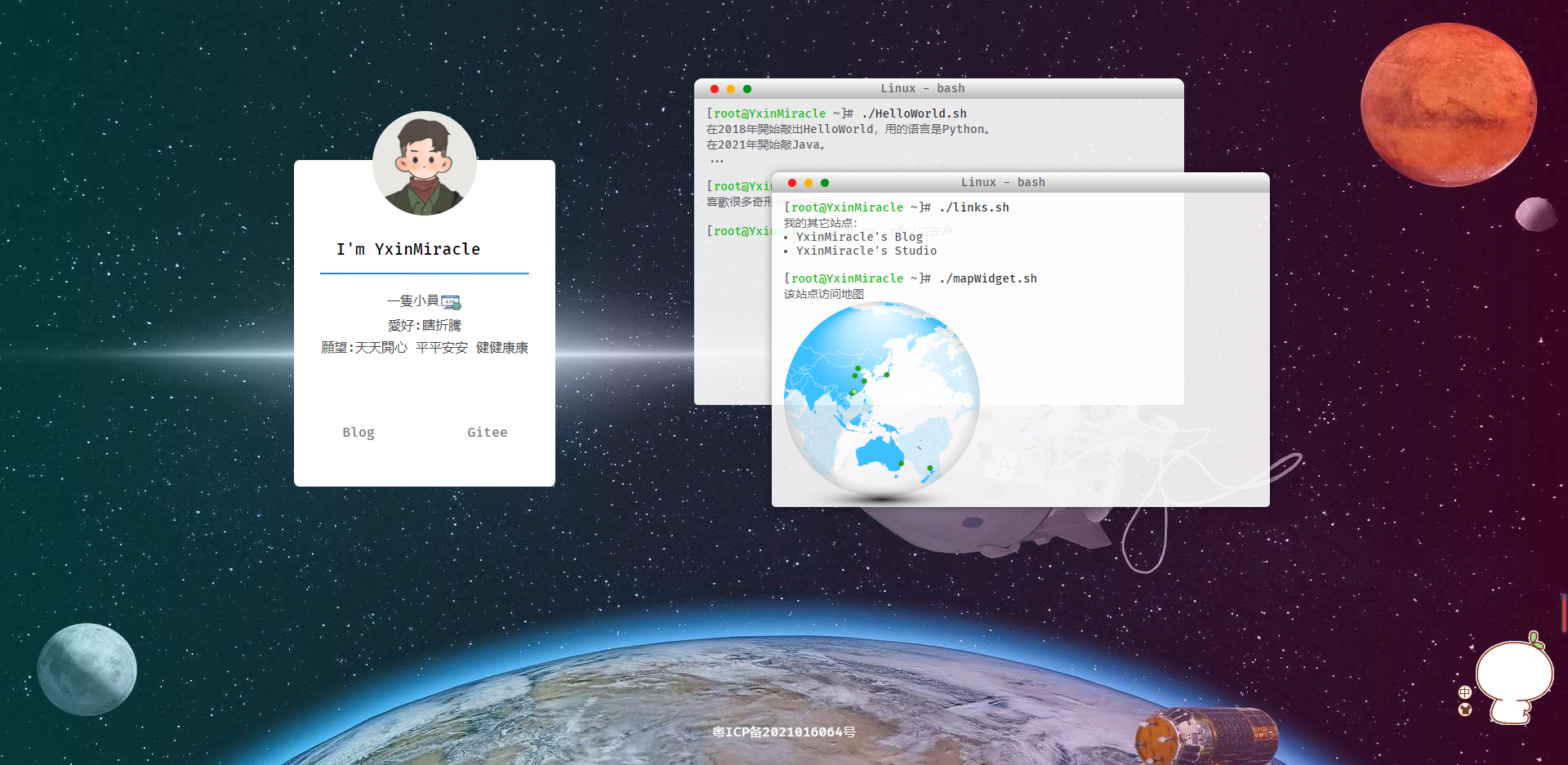Click the back terminal's Linux - bash title bar
1568x765 pixels.
(x=939, y=88)
